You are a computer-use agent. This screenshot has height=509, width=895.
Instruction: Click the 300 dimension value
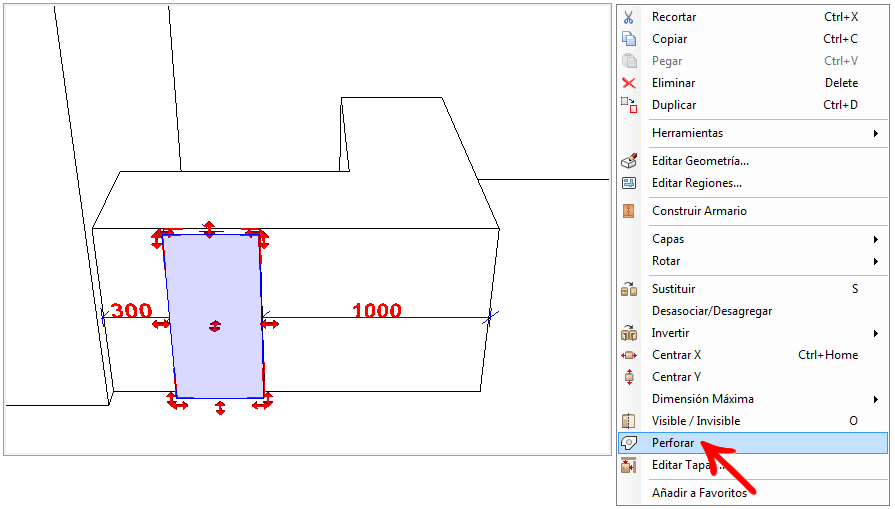[x=131, y=310]
